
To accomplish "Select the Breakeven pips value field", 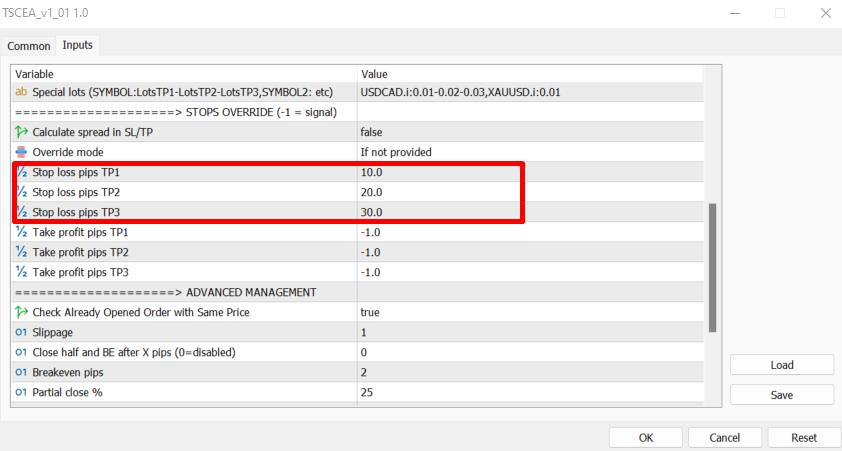I will coord(530,372).
